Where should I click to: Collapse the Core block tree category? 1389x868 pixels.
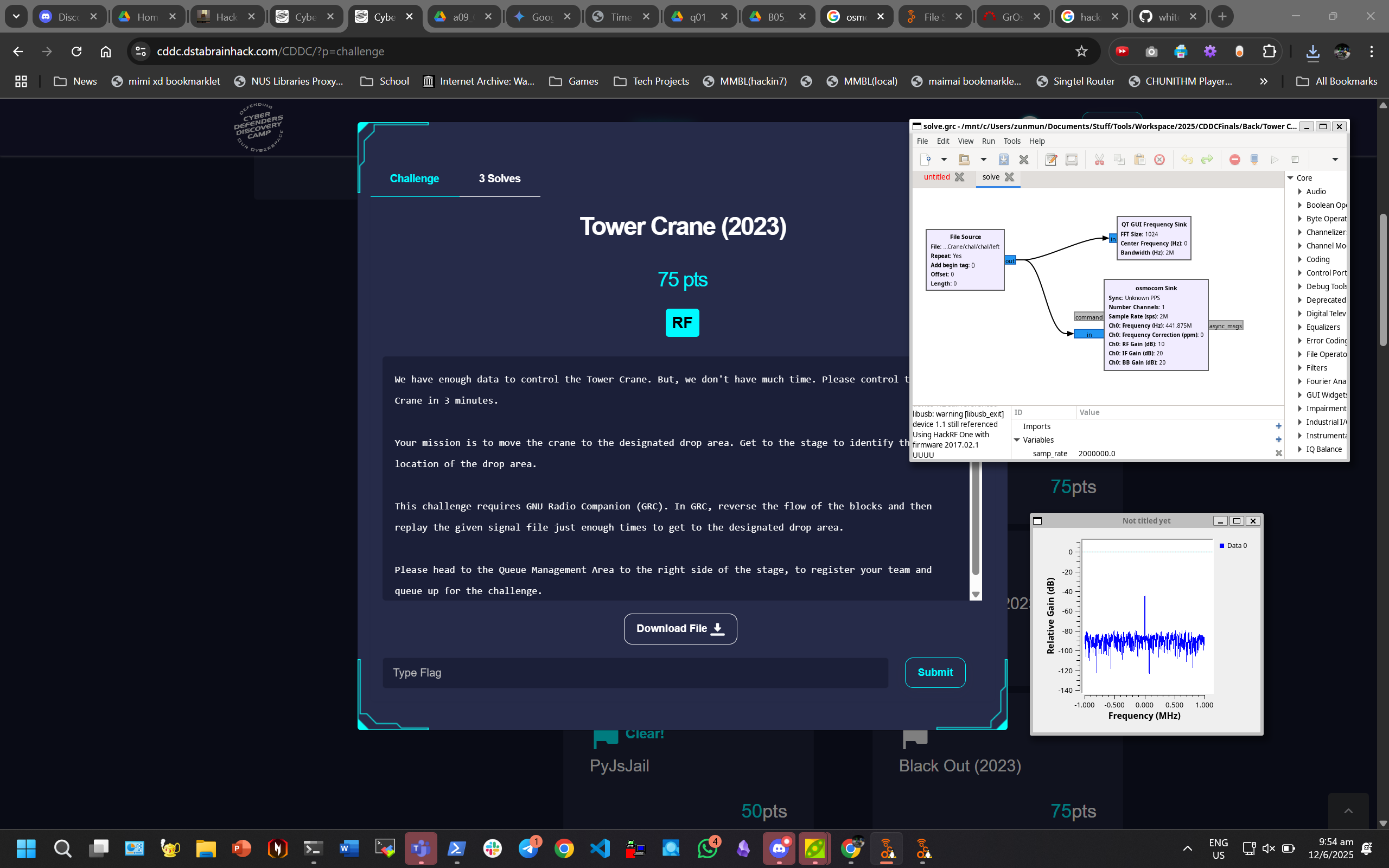pos(1290,178)
